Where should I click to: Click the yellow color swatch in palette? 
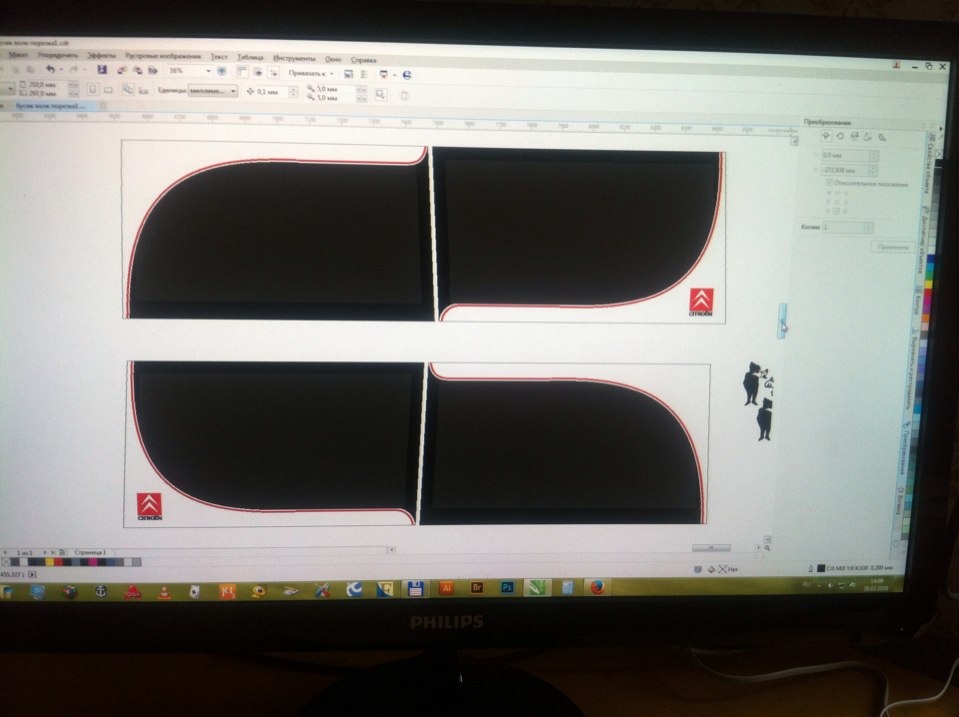click(x=50, y=562)
